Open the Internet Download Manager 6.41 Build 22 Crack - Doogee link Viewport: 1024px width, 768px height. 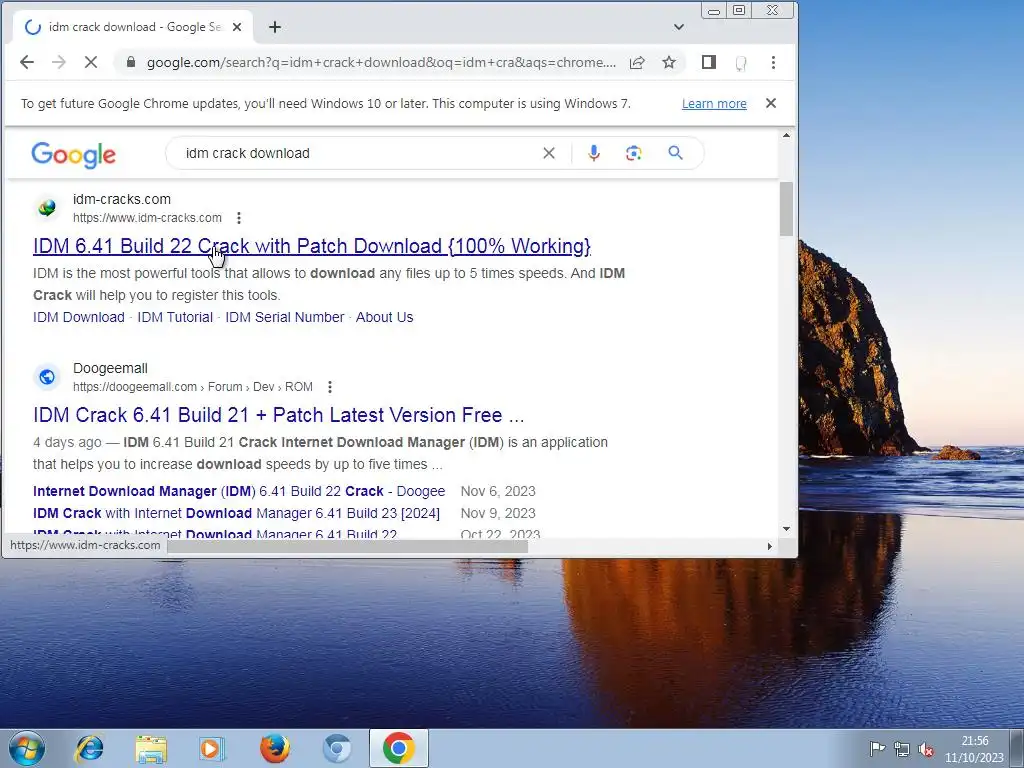(x=239, y=491)
